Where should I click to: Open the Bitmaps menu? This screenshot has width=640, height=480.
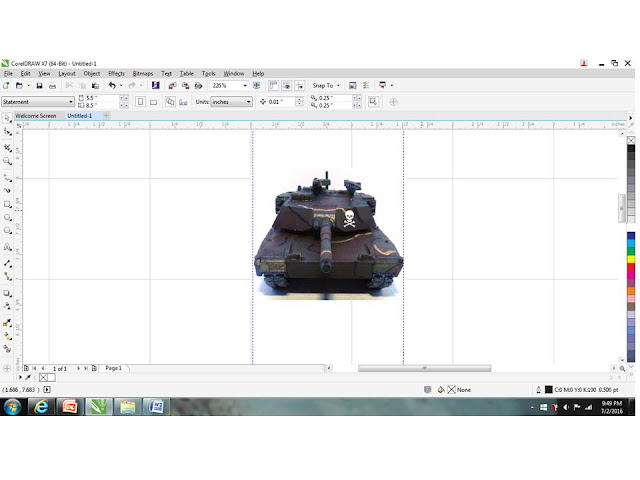(143, 73)
